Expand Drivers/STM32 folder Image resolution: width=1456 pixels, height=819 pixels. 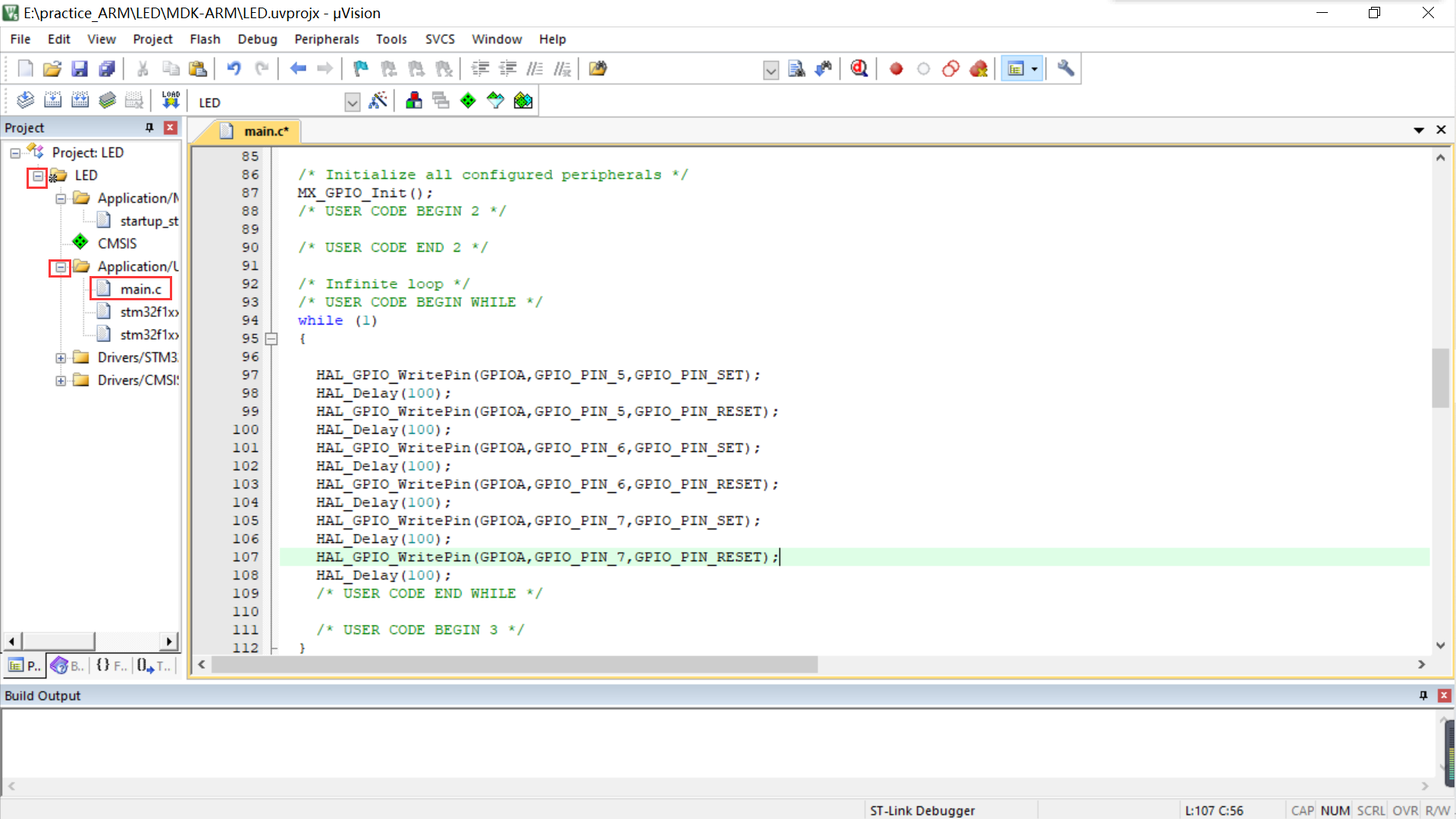[x=61, y=358]
